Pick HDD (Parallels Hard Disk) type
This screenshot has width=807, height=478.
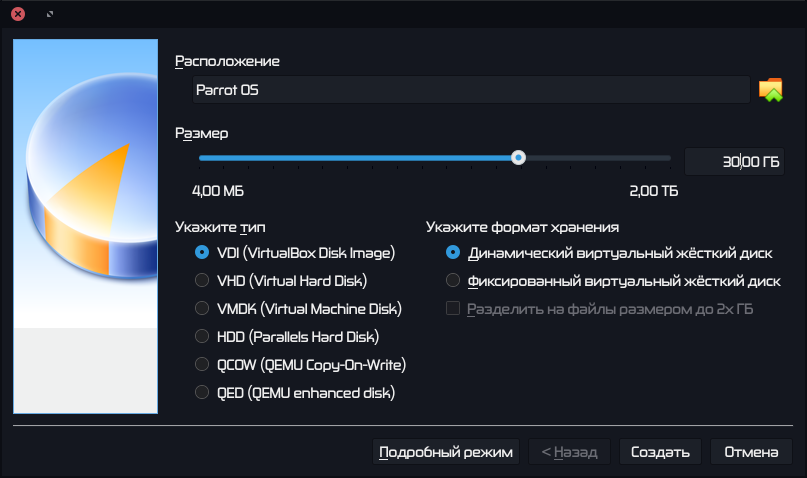(202, 336)
